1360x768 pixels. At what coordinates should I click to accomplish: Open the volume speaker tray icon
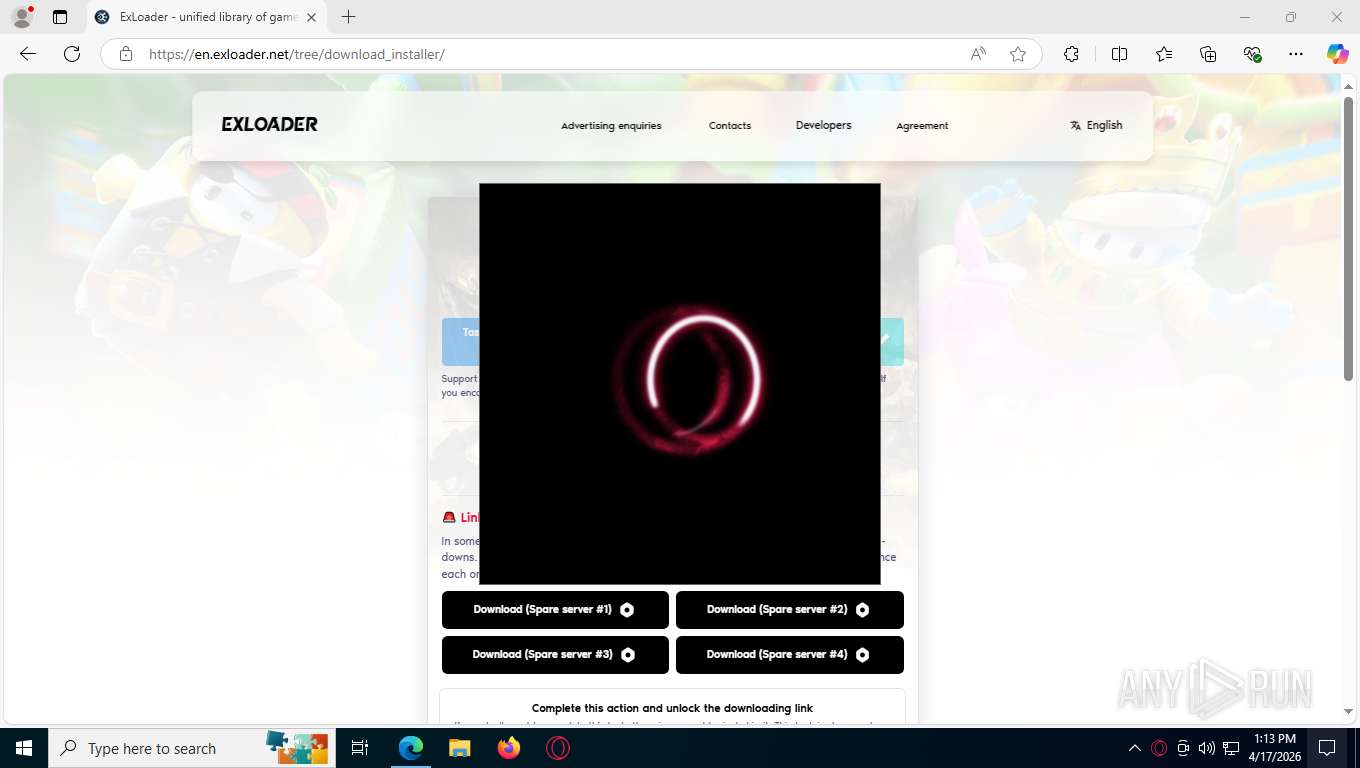point(1207,748)
